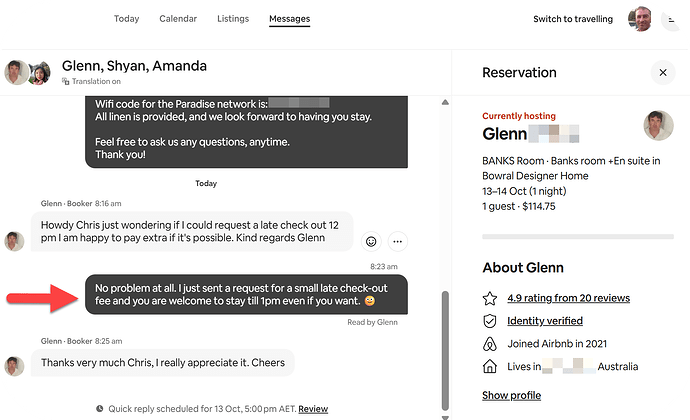Viewport: 690px width, 420px height.
Task: Click the emoji reaction smiley icon
Action: pos(372,241)
